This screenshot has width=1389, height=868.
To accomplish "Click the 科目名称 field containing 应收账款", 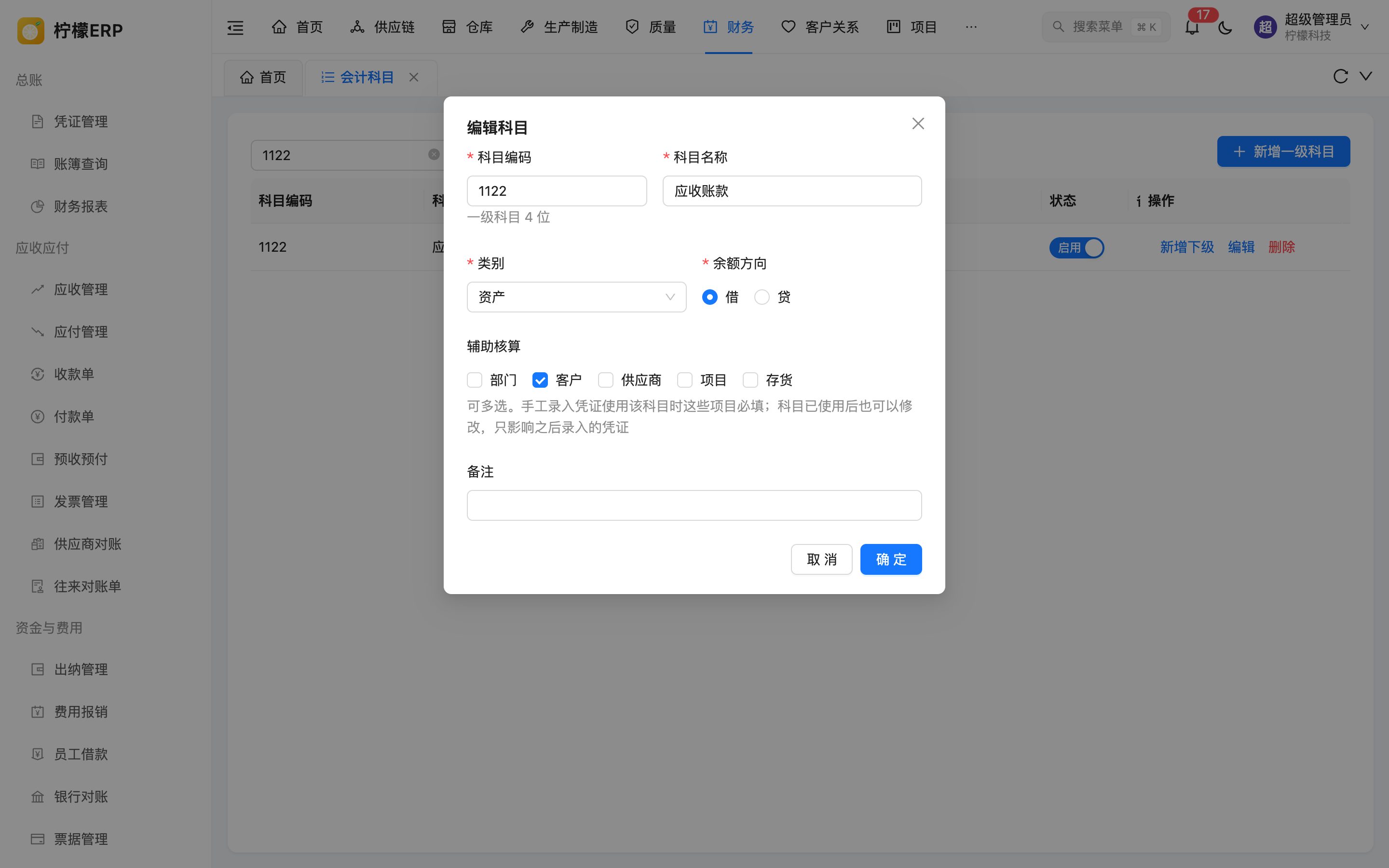I will click(x=792, y=191).
